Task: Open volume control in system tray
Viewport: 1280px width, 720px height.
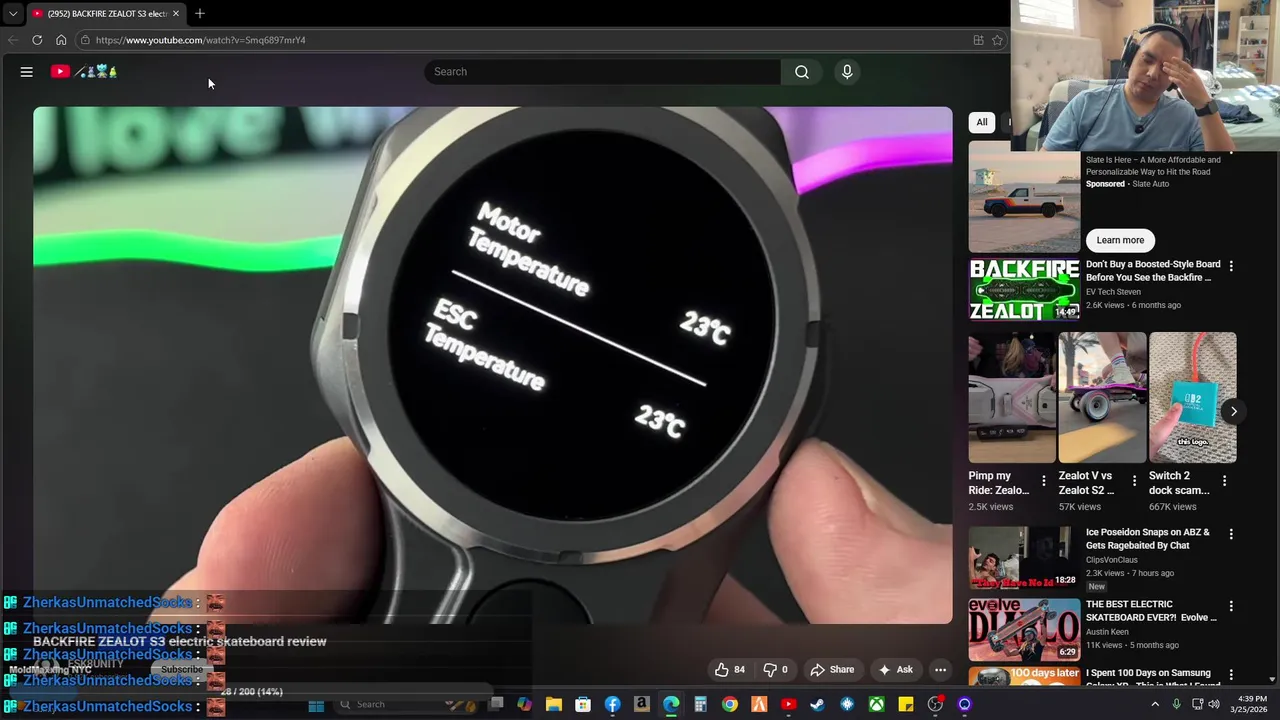Action: click(x=1214, y=705)
